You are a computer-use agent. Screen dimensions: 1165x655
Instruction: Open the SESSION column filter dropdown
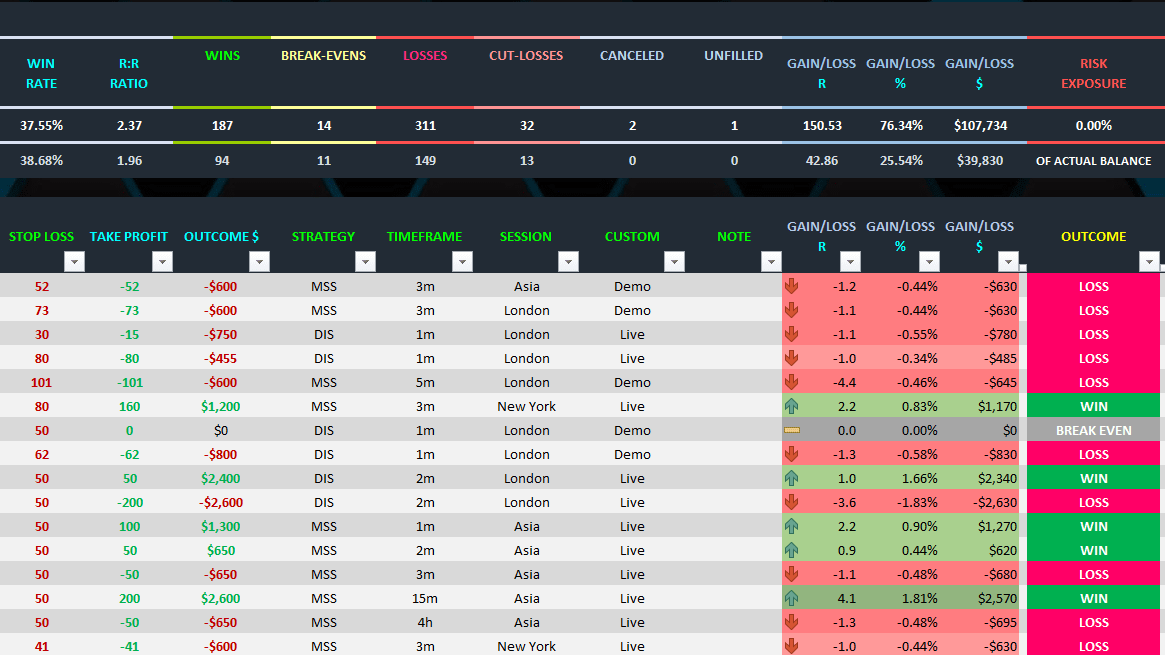pos(568,261)
